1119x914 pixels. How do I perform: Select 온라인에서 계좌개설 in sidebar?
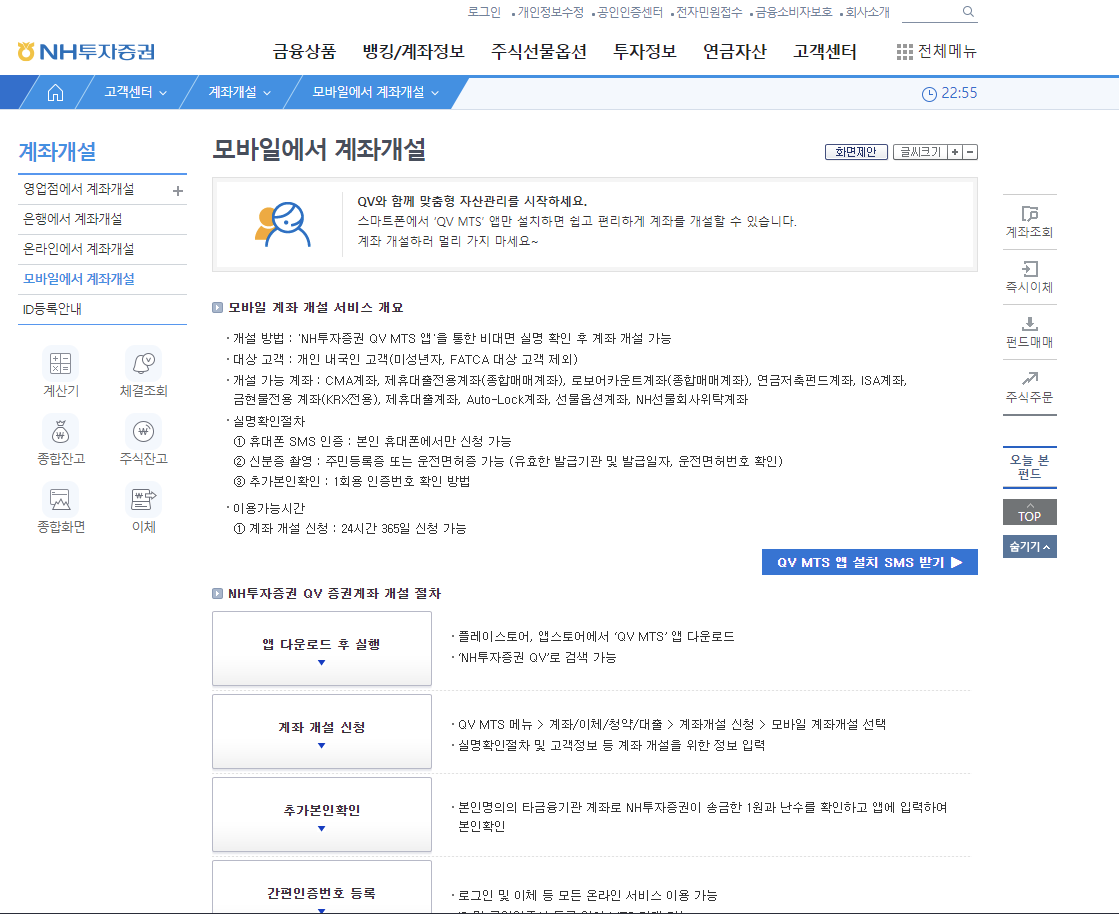tap(102, 249)
